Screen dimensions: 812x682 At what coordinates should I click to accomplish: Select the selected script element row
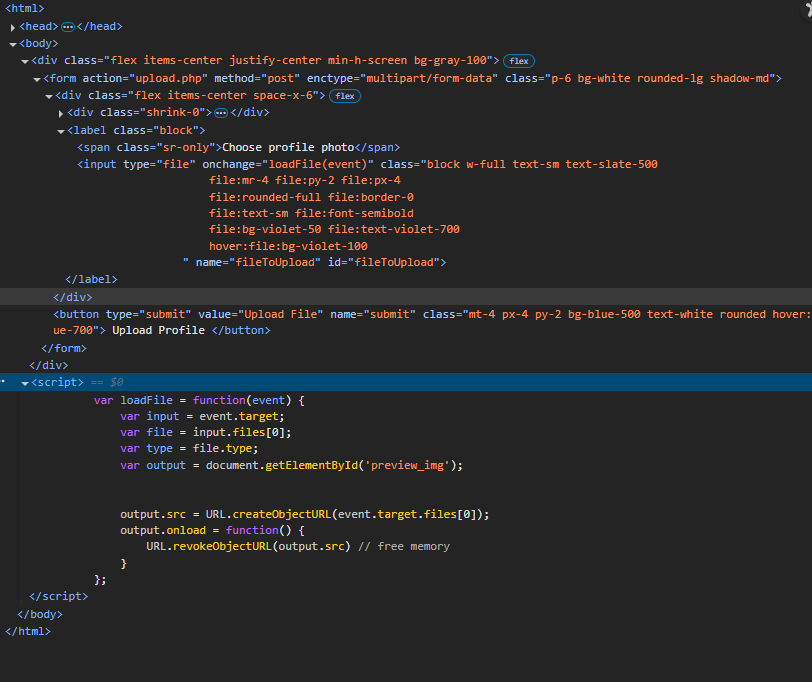point(406,382)
